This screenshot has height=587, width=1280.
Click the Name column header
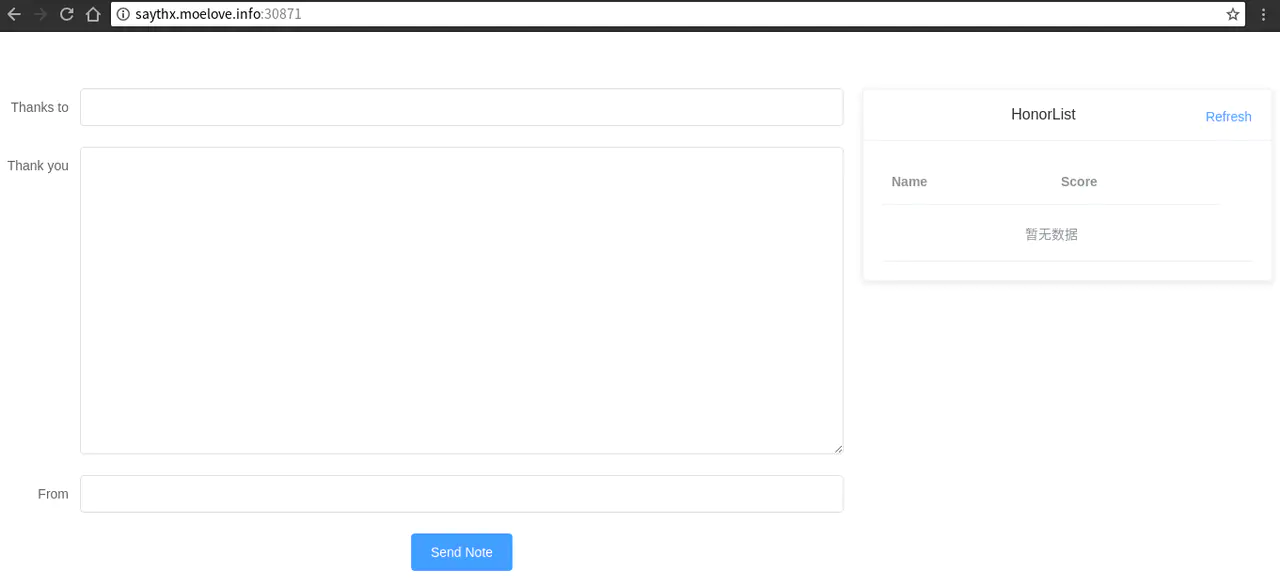coord(909,182)
